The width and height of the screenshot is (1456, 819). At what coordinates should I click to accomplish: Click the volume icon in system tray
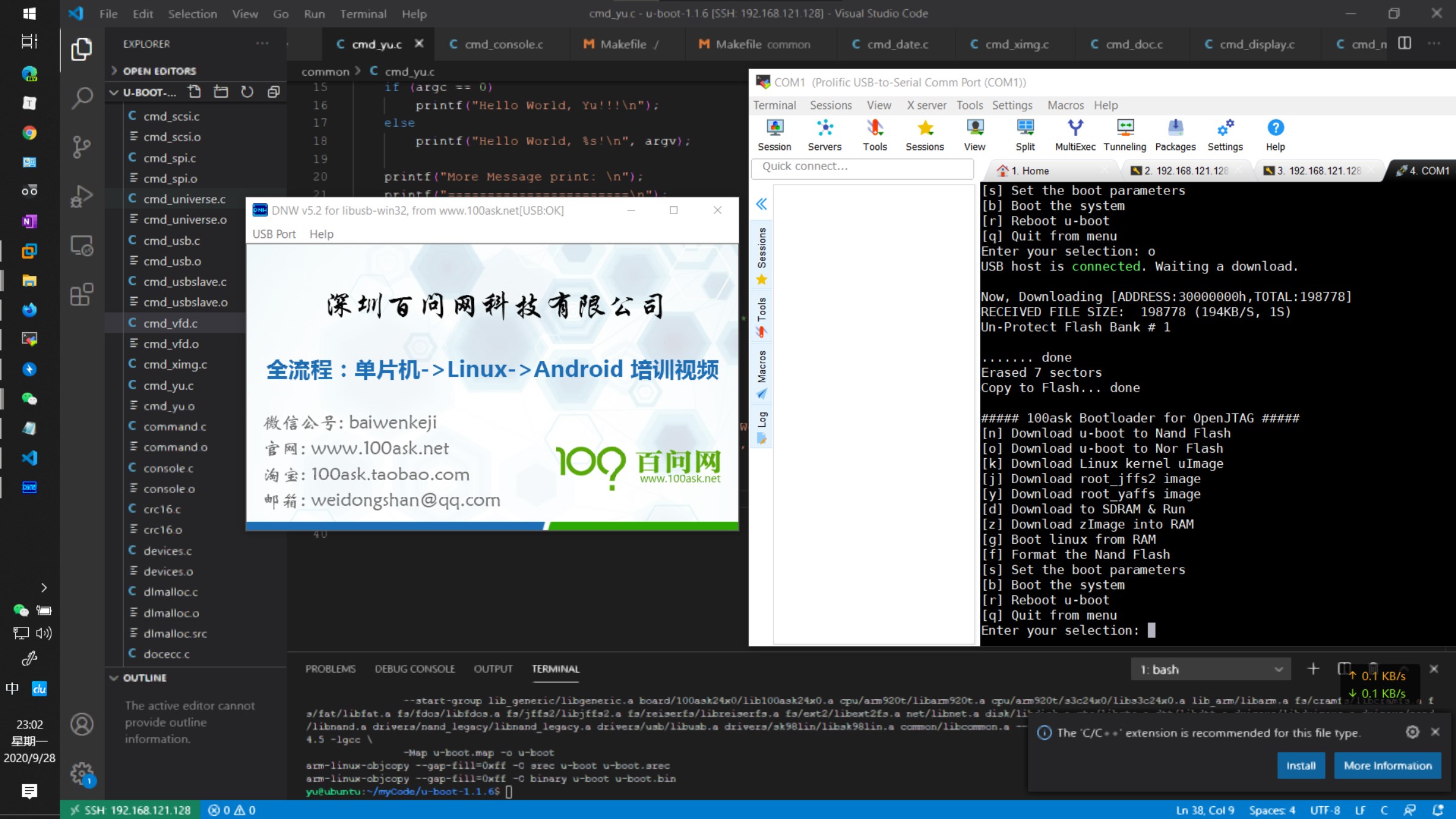43,633
